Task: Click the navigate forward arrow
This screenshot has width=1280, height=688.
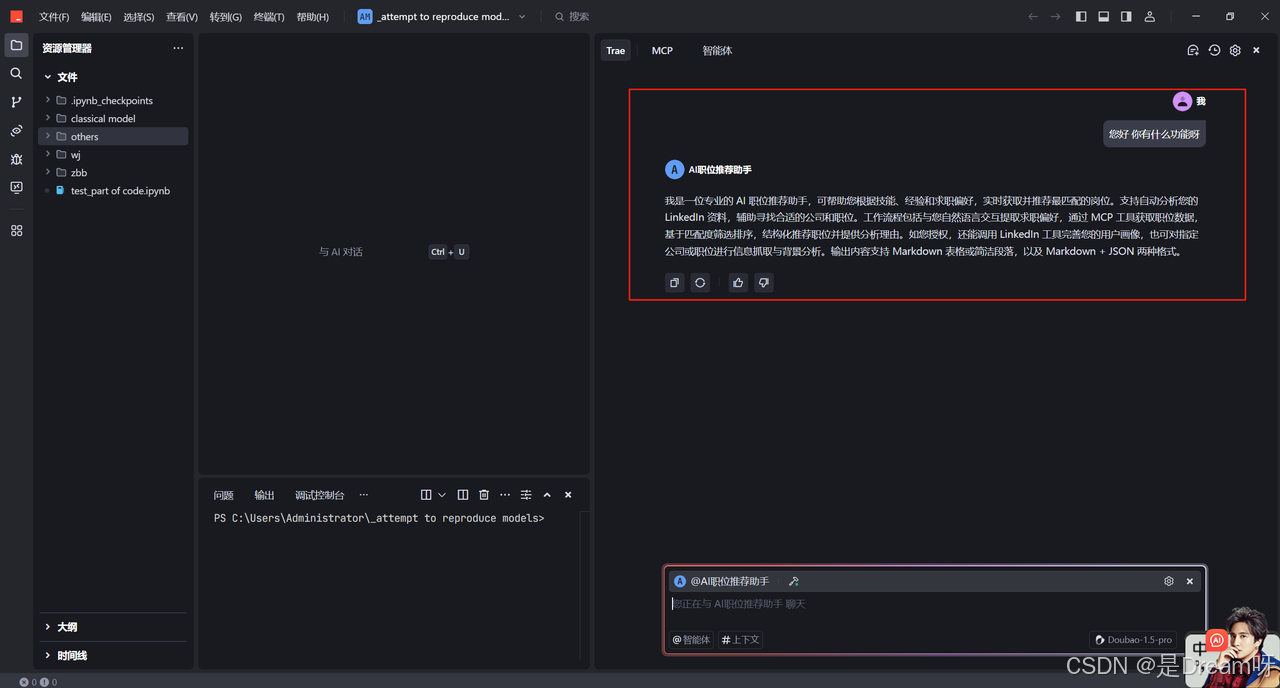Action: (1055, 17)
